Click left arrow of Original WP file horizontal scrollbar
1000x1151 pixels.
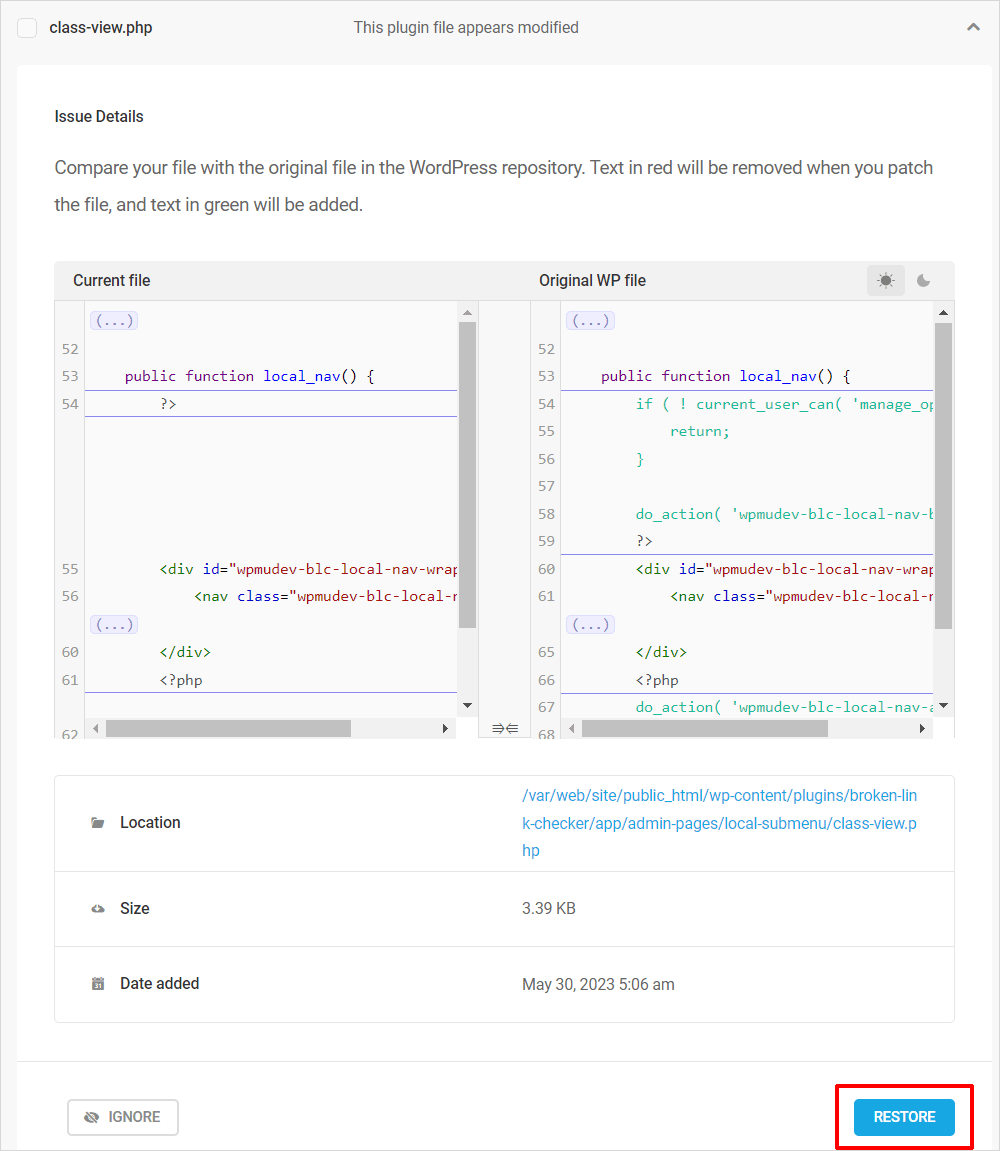tap(572, 729)
